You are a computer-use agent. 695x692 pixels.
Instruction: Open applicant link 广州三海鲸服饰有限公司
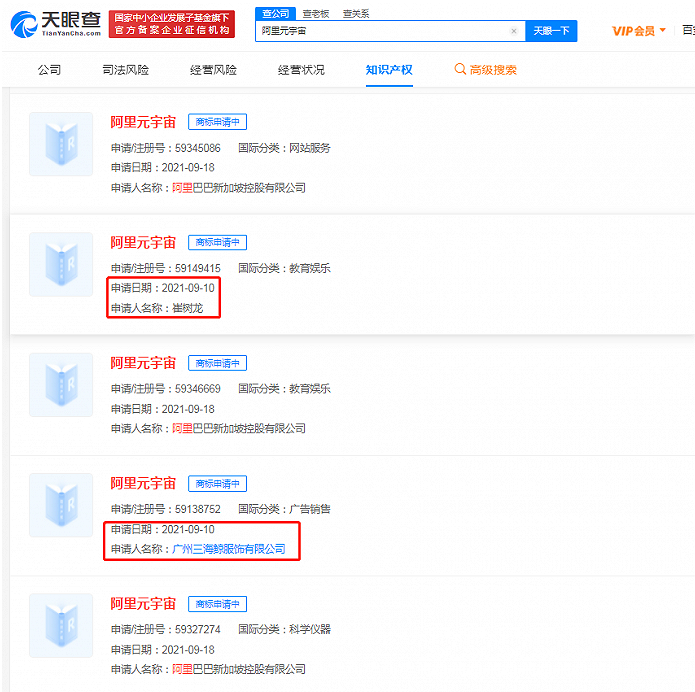pos(228,549)
